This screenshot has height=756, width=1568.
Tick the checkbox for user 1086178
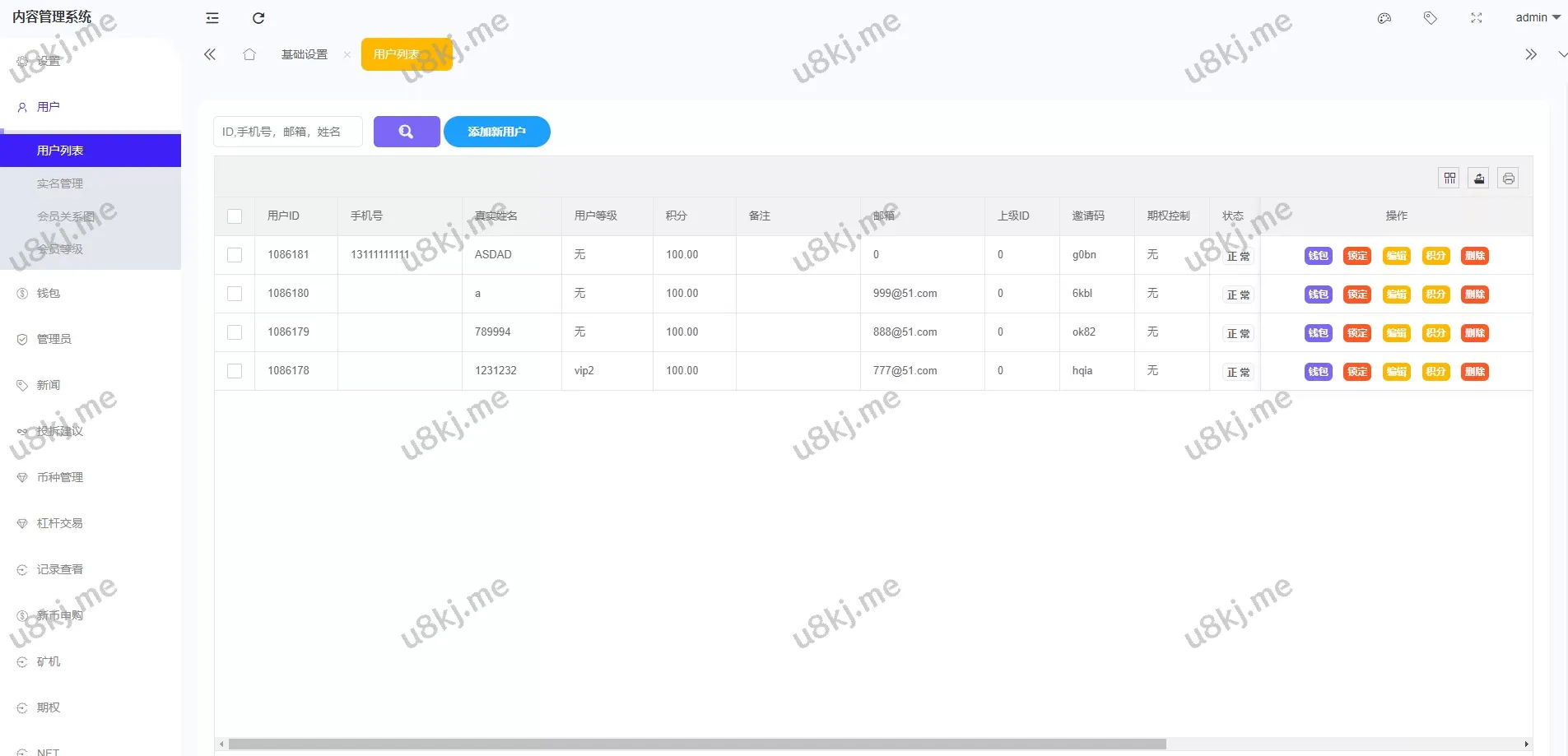coord(235,371)
